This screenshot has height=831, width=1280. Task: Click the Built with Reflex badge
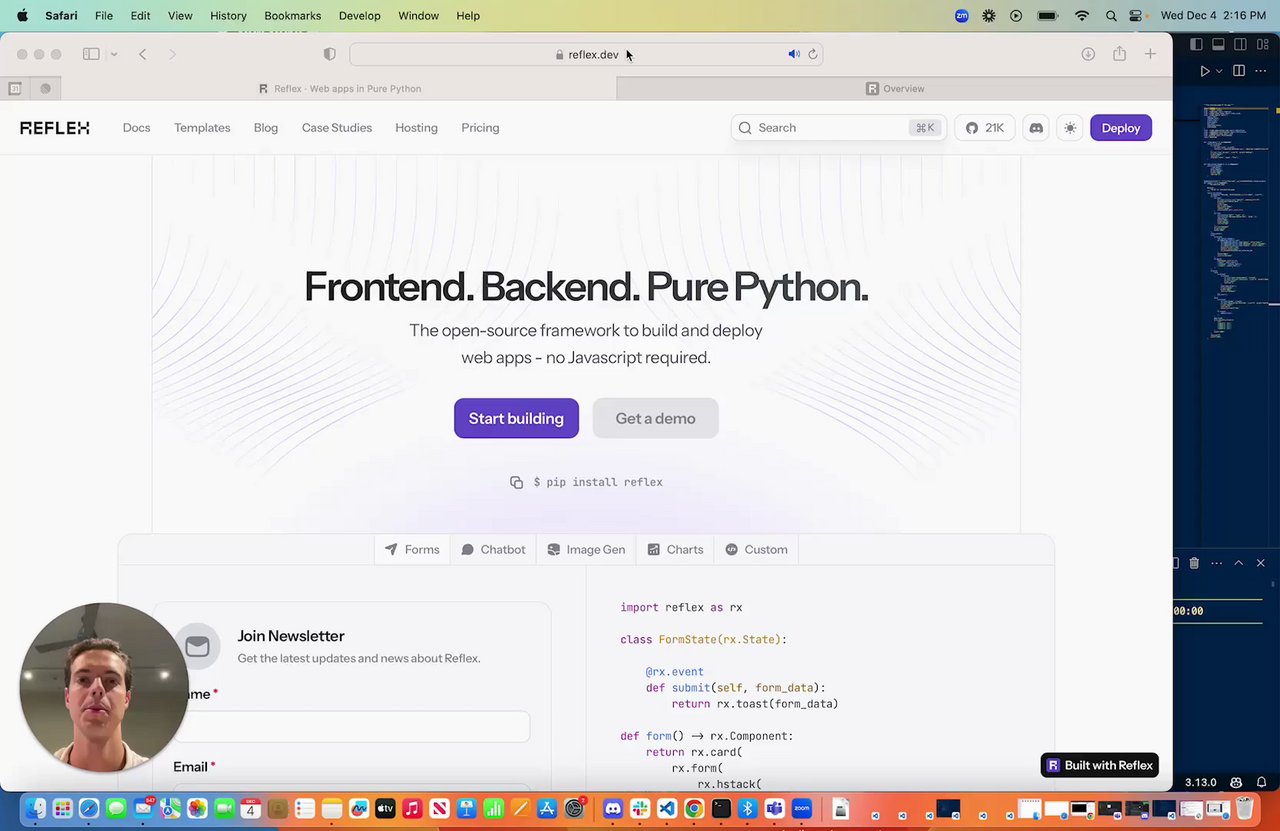pyautogui.click(x=1100, y=765)
